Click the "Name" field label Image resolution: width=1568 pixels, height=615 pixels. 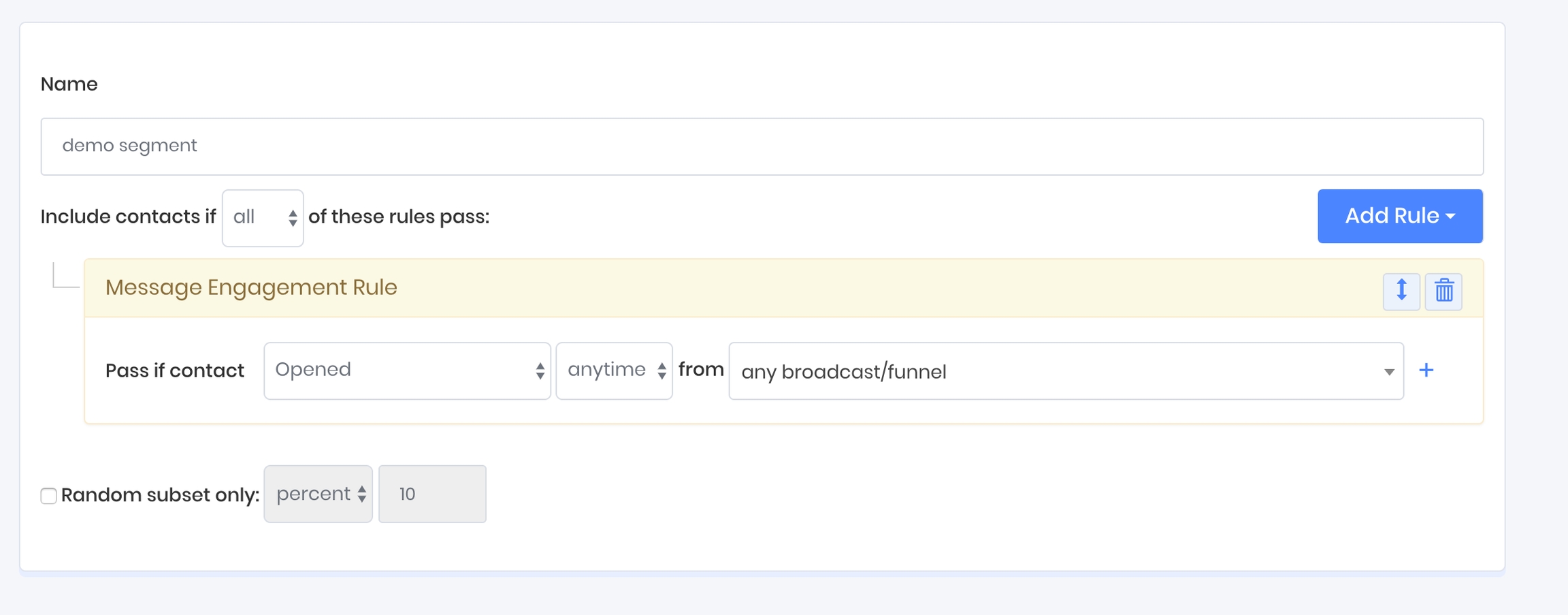(69, 84)
